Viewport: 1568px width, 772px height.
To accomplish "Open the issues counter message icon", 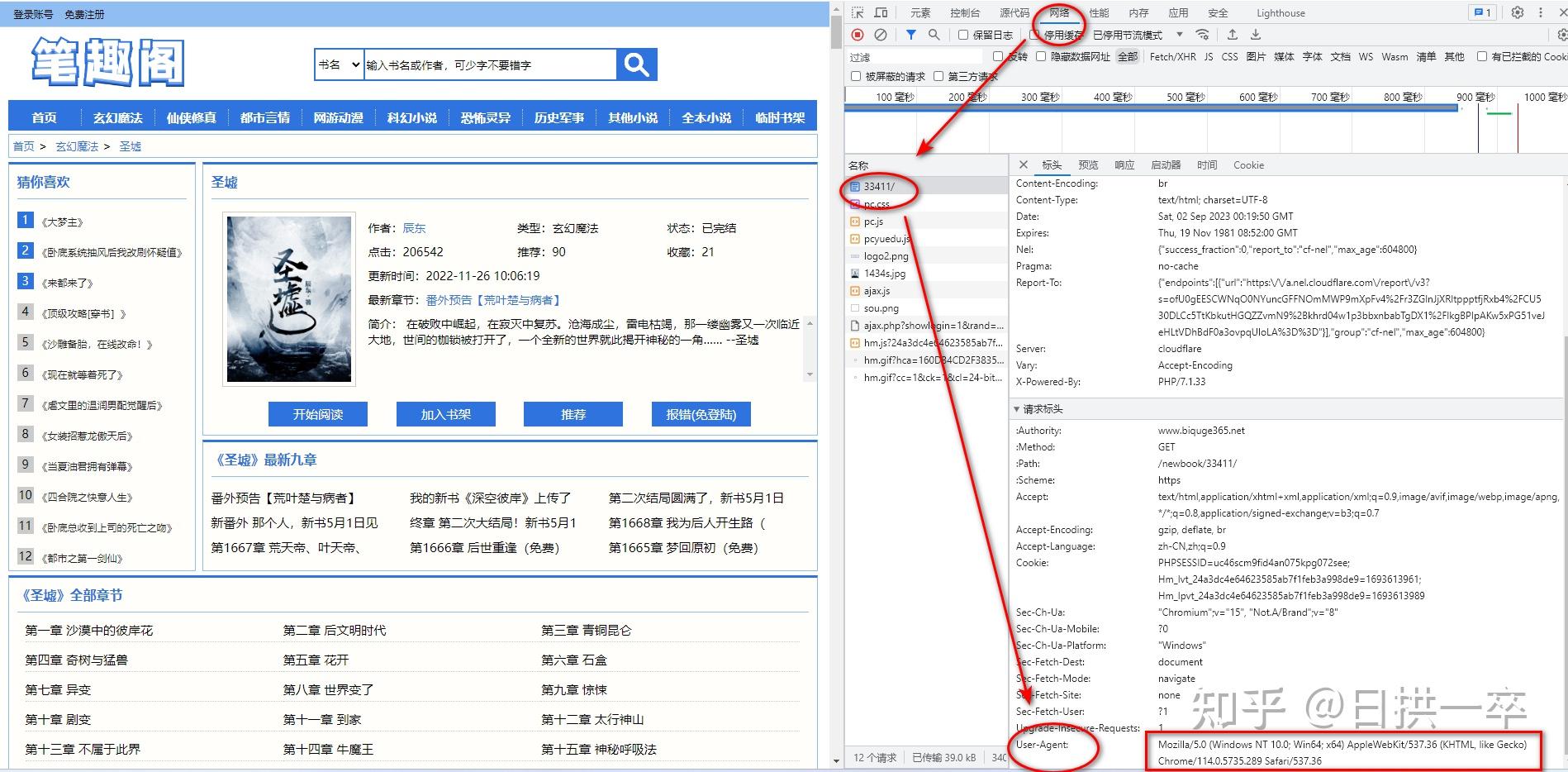I will tap(1483, 12).
